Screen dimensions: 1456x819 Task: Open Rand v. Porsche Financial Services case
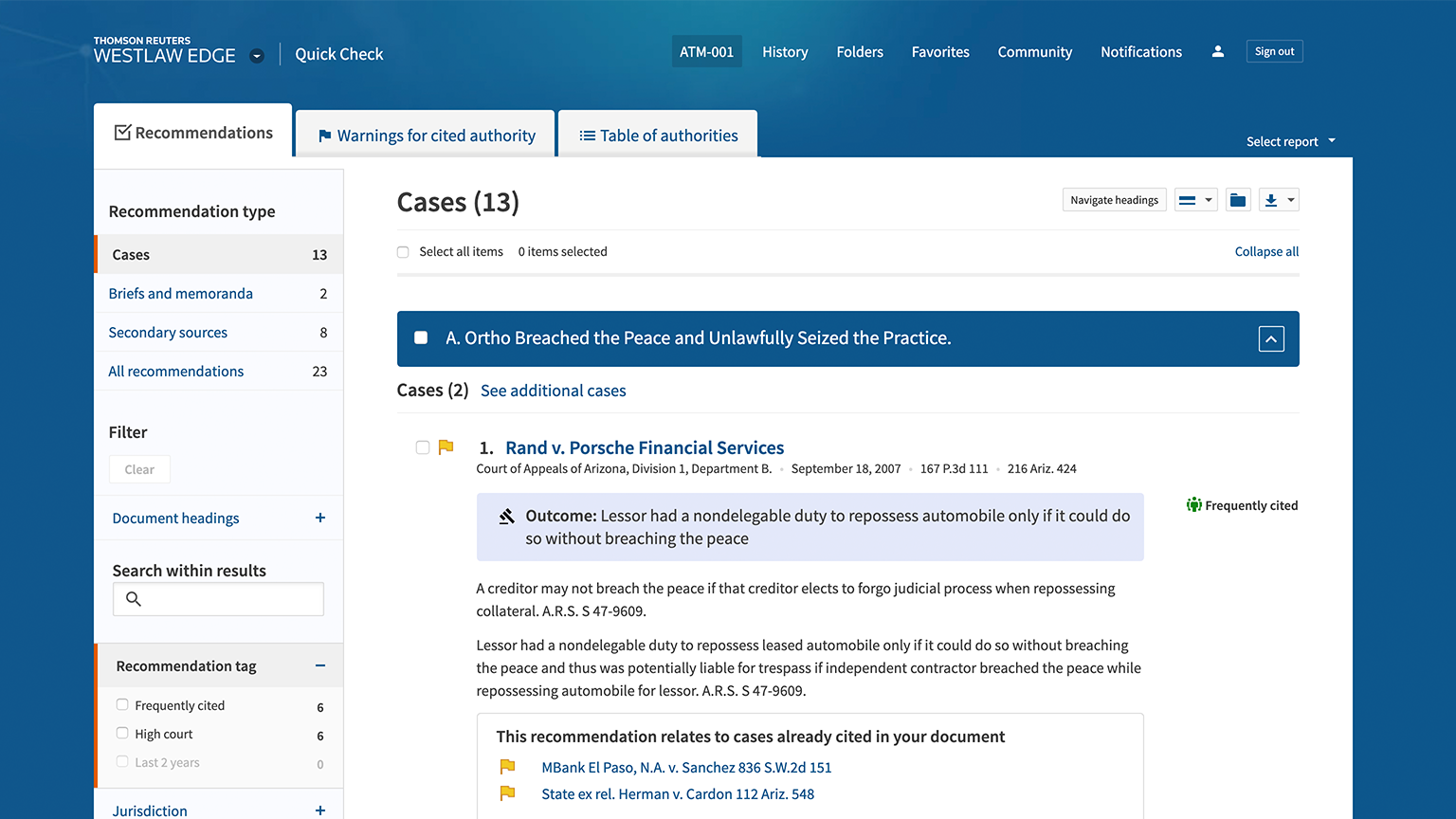[x=645, y=447]
